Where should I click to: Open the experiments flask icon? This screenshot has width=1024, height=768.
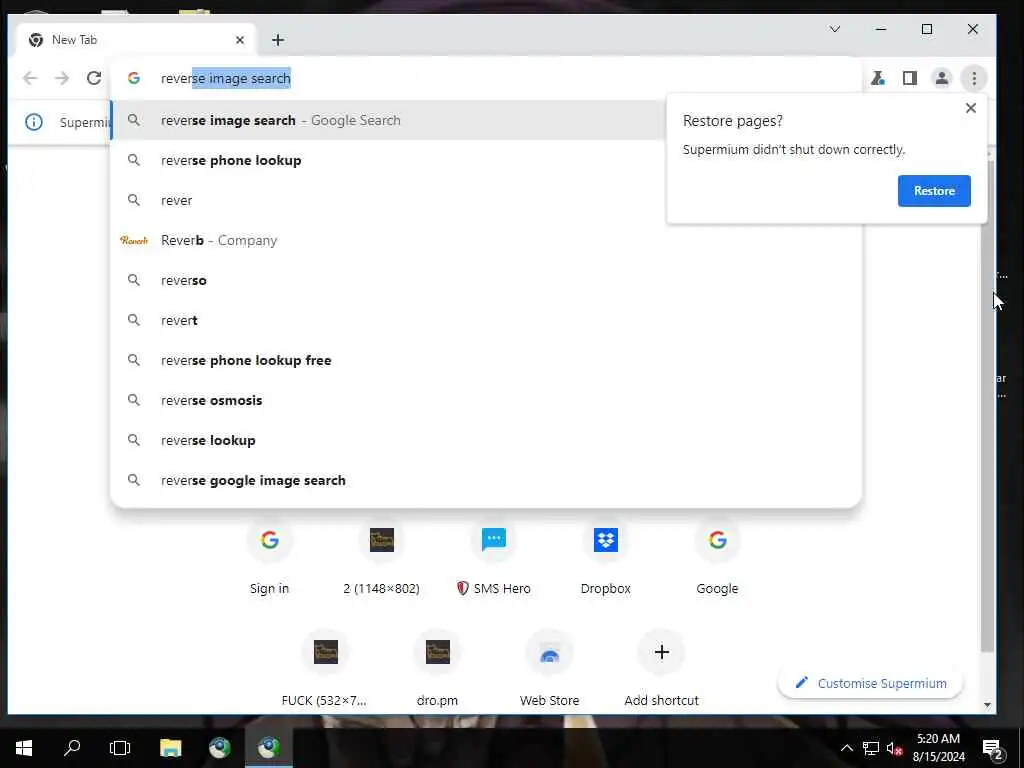(878, 78)
